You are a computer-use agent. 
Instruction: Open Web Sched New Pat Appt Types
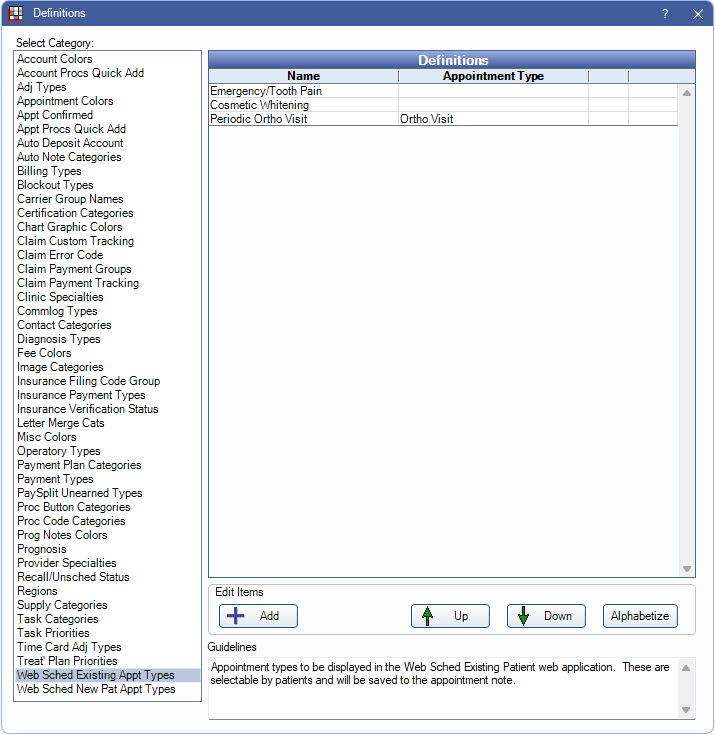96,689
